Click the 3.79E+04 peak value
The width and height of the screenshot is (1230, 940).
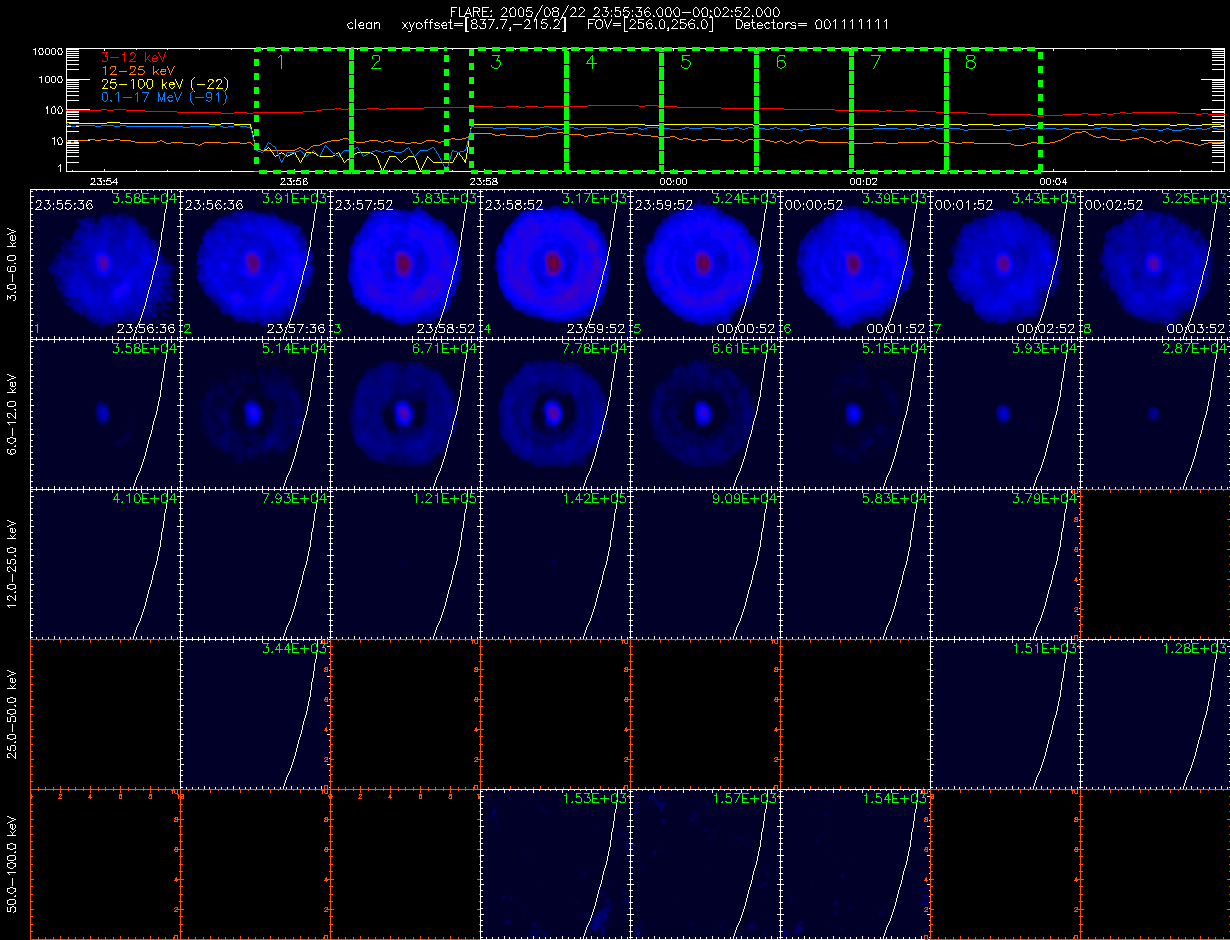[1045, 498]
